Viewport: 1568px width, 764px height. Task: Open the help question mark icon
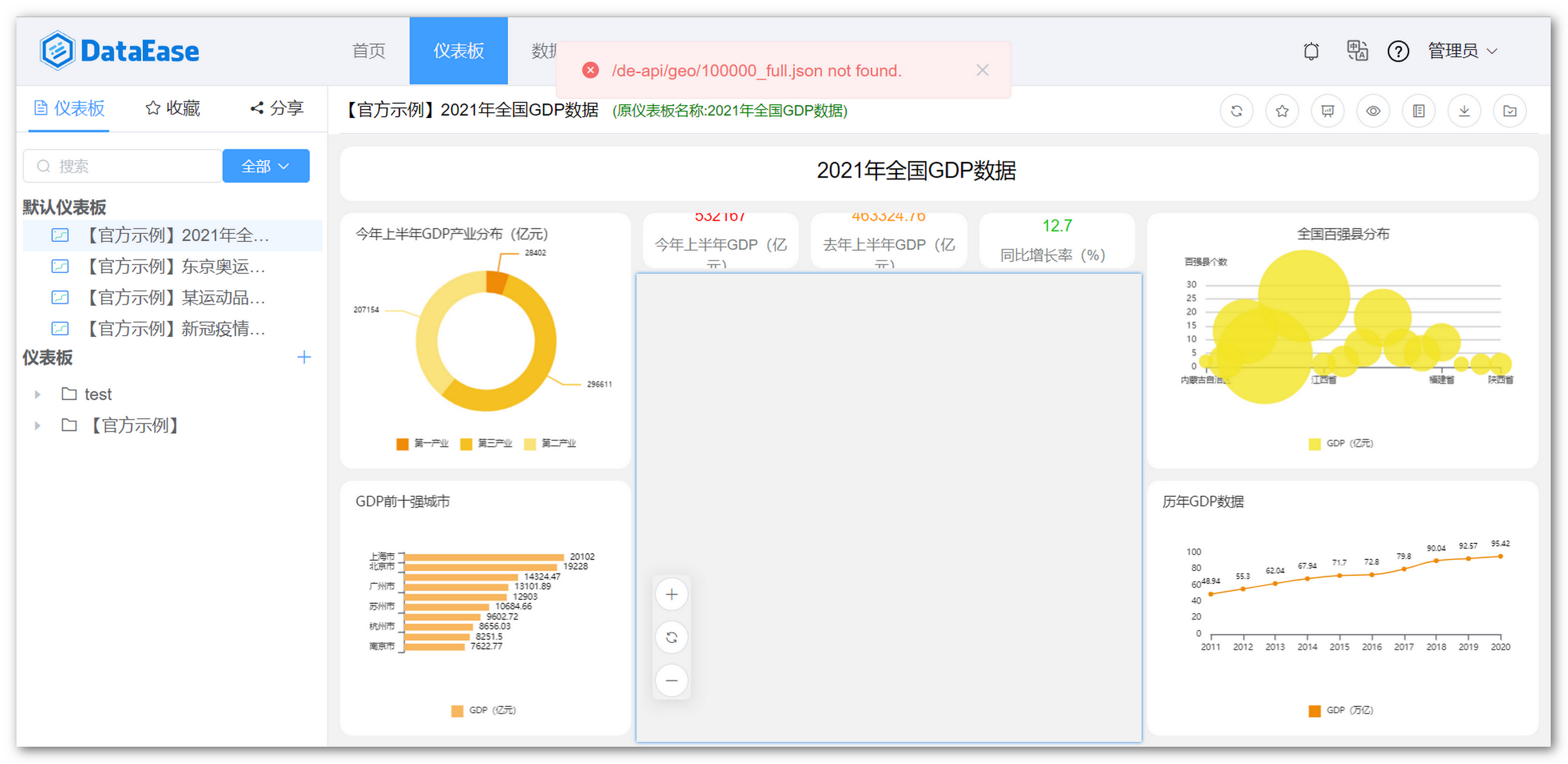[x=1398, y=51]
